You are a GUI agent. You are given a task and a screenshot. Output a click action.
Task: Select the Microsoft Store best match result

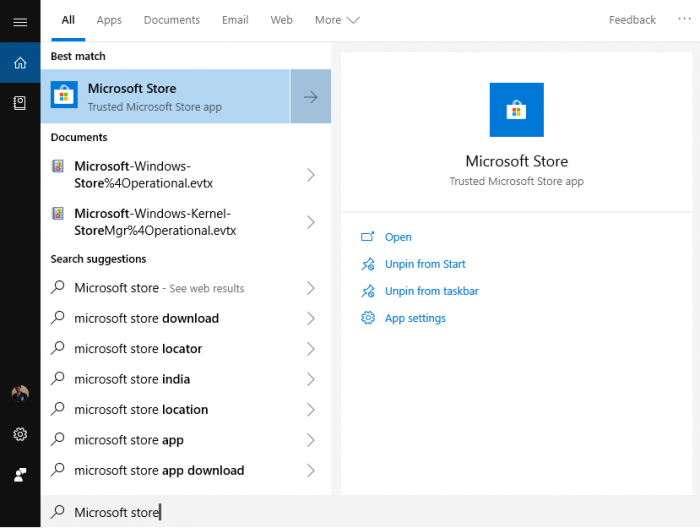click(165, 96)
